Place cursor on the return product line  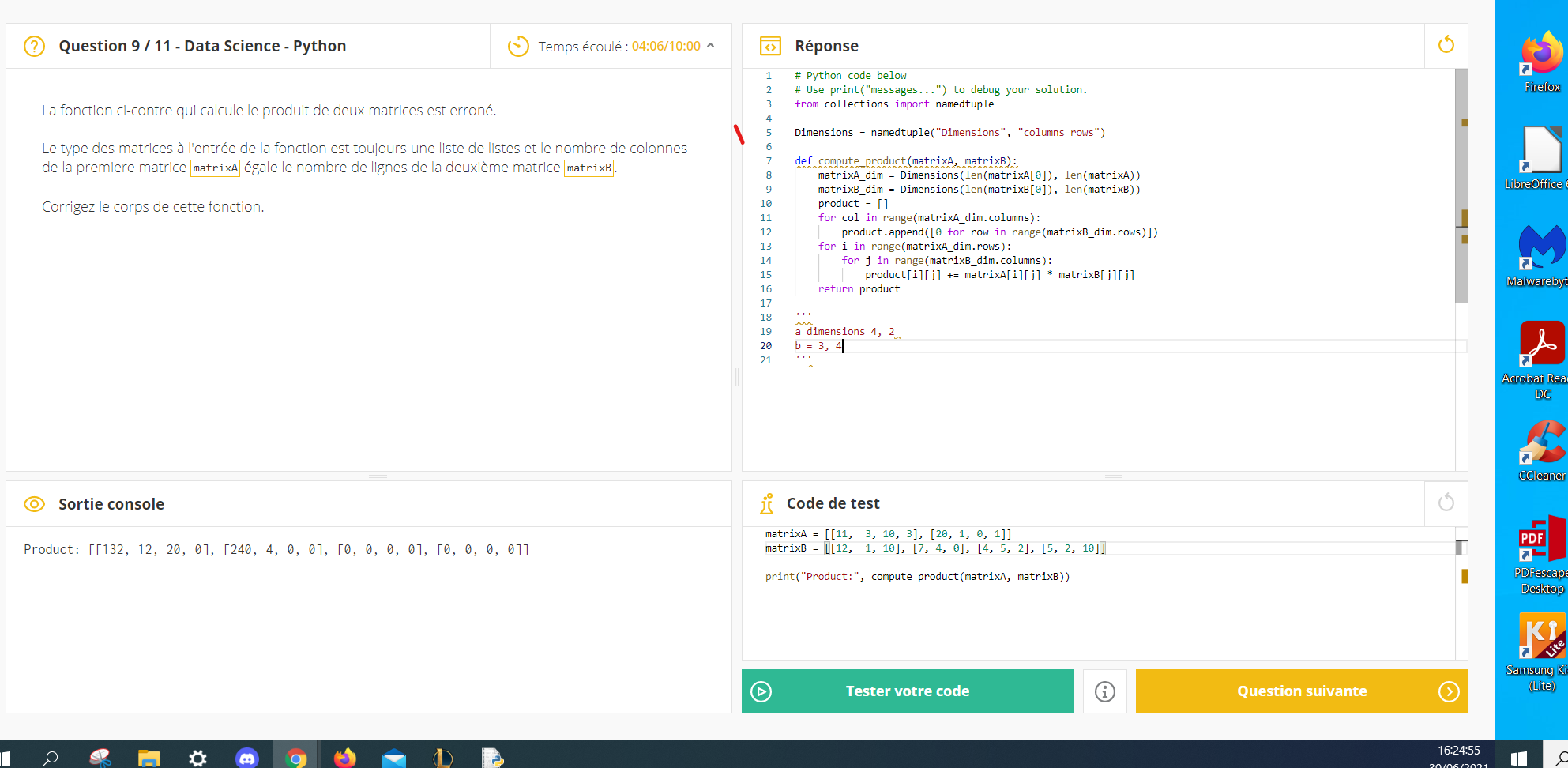point(859,289)
